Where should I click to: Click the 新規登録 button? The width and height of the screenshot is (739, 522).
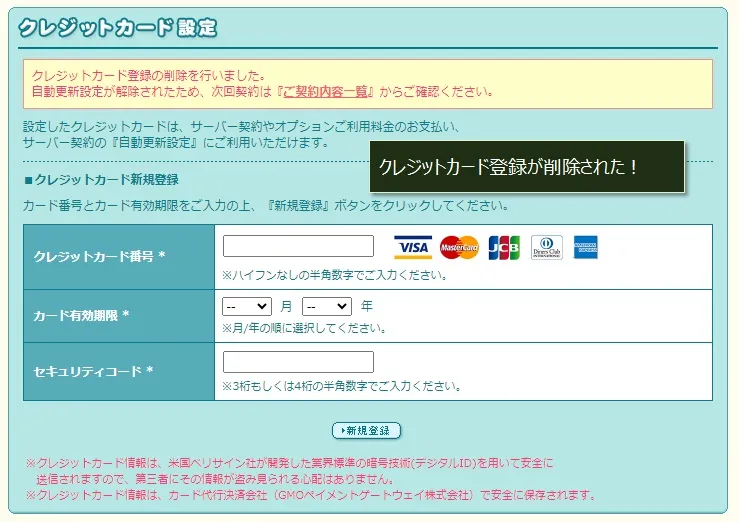(367, 431)
